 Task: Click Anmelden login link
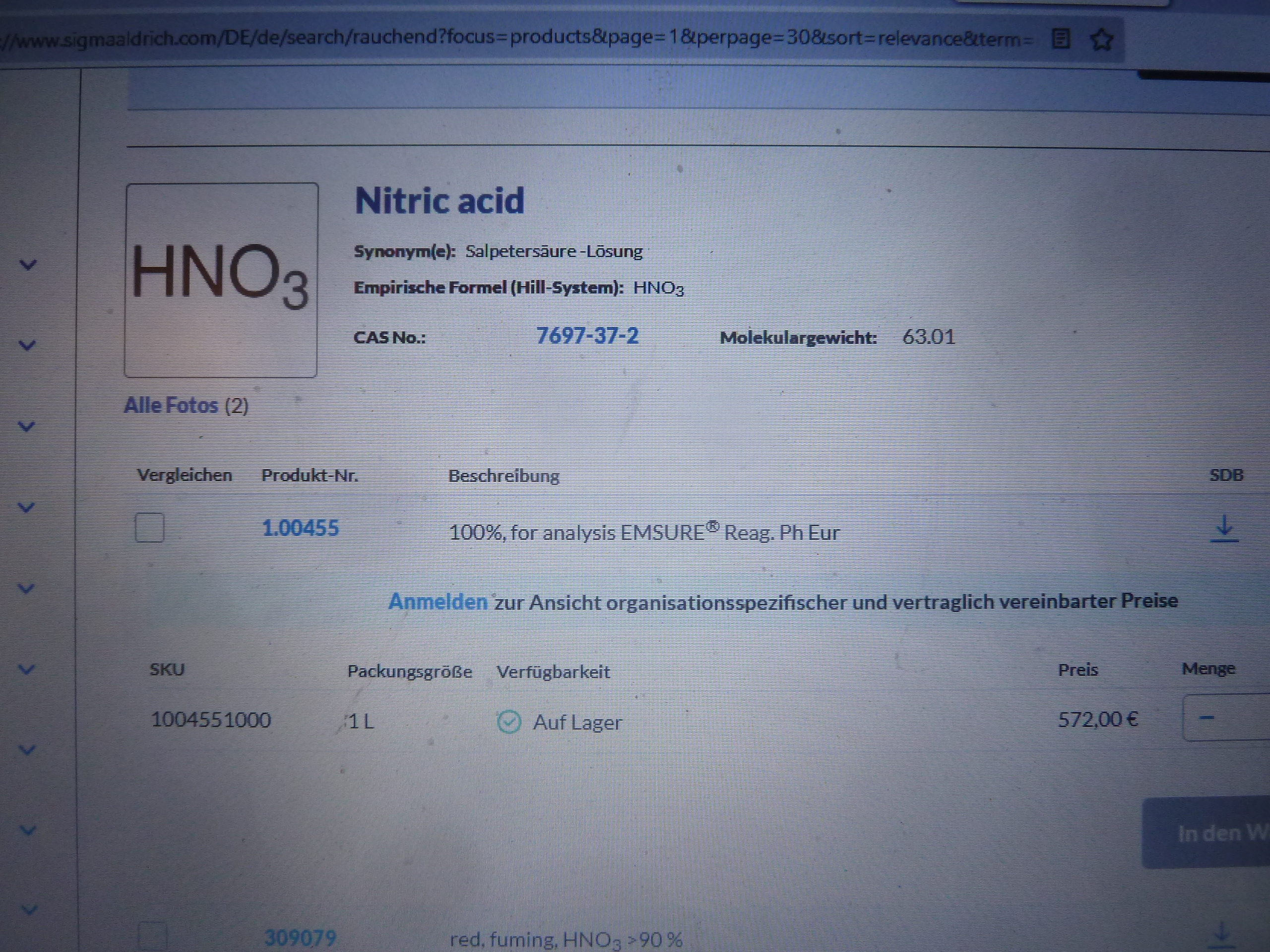(438, 602)
